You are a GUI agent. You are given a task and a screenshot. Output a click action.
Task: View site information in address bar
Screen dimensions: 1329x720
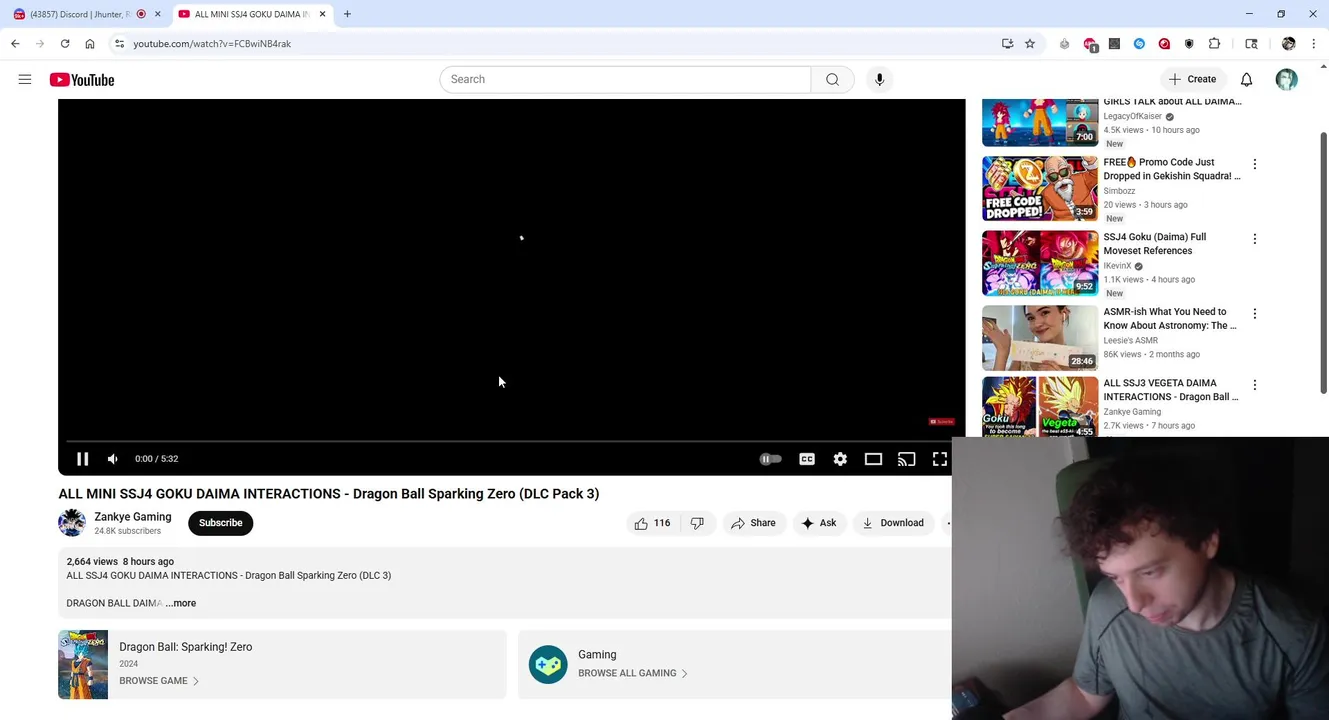(x=119, y=44)
